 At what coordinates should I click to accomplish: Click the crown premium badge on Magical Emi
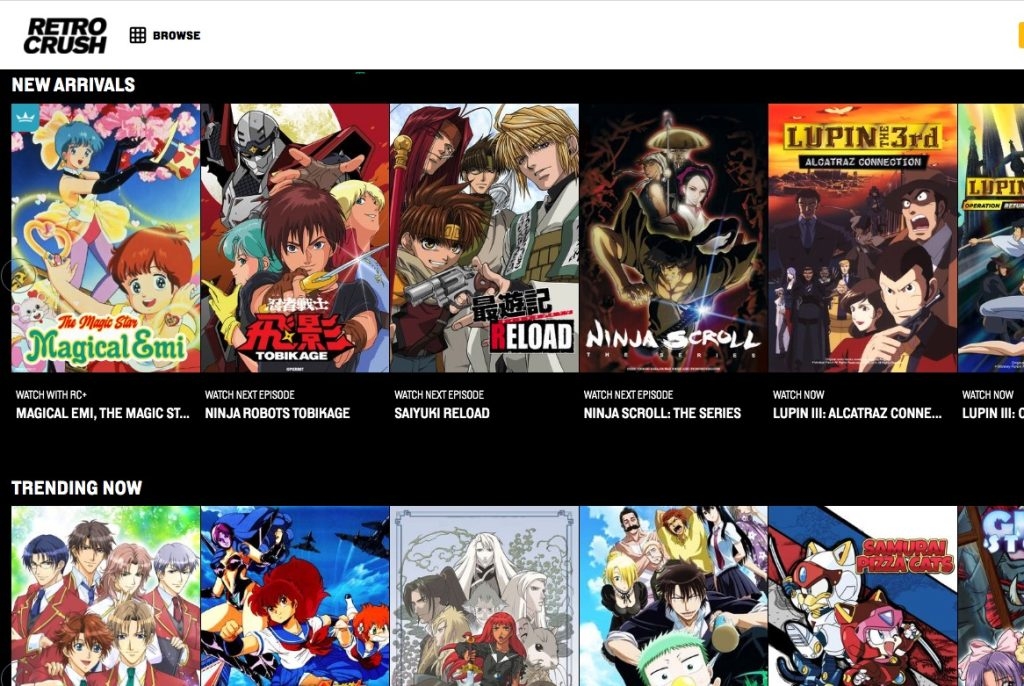[x=25, y=118]
